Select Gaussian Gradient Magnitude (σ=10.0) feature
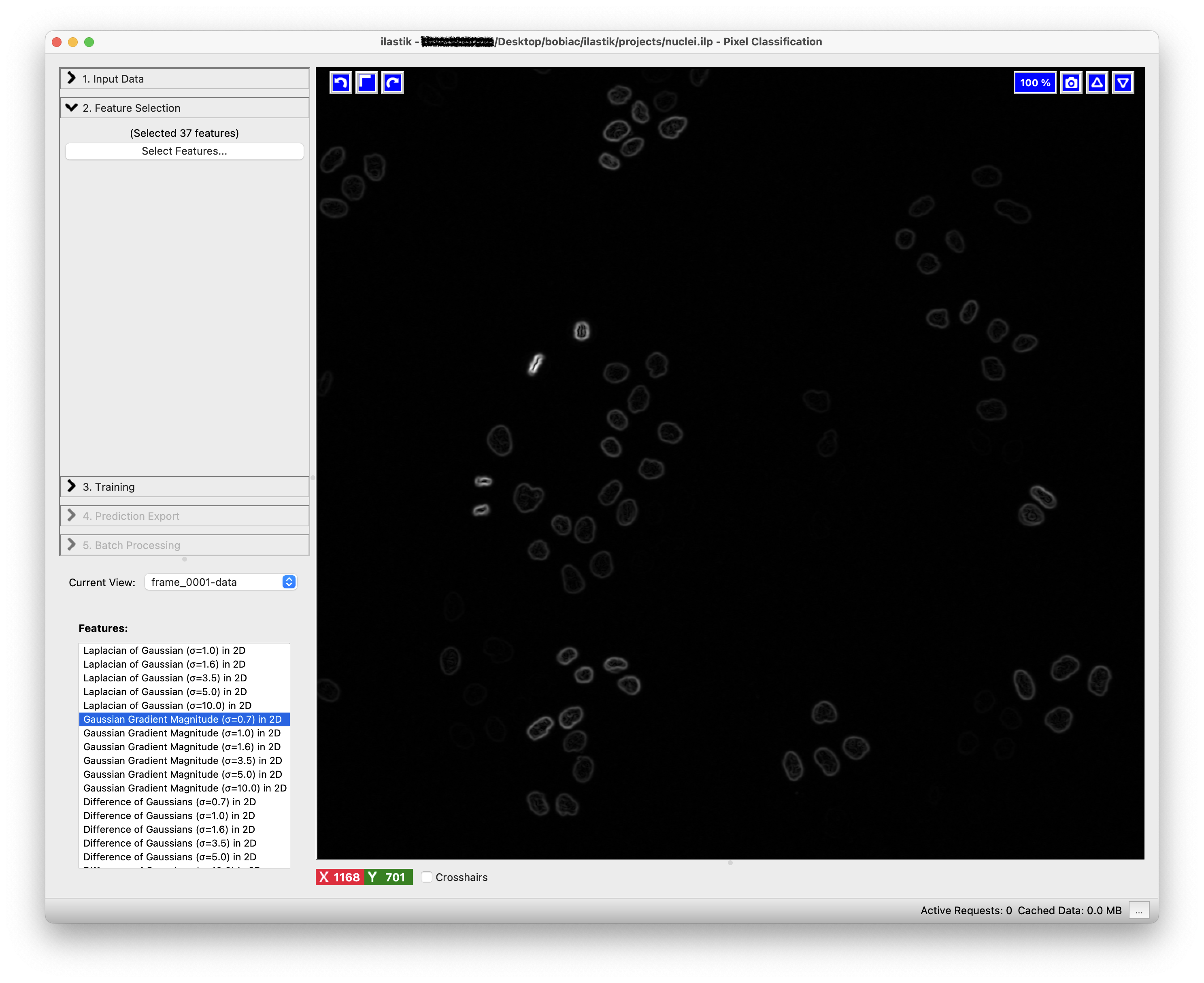This screenshot has height=983, width=1204. (185, 788)
